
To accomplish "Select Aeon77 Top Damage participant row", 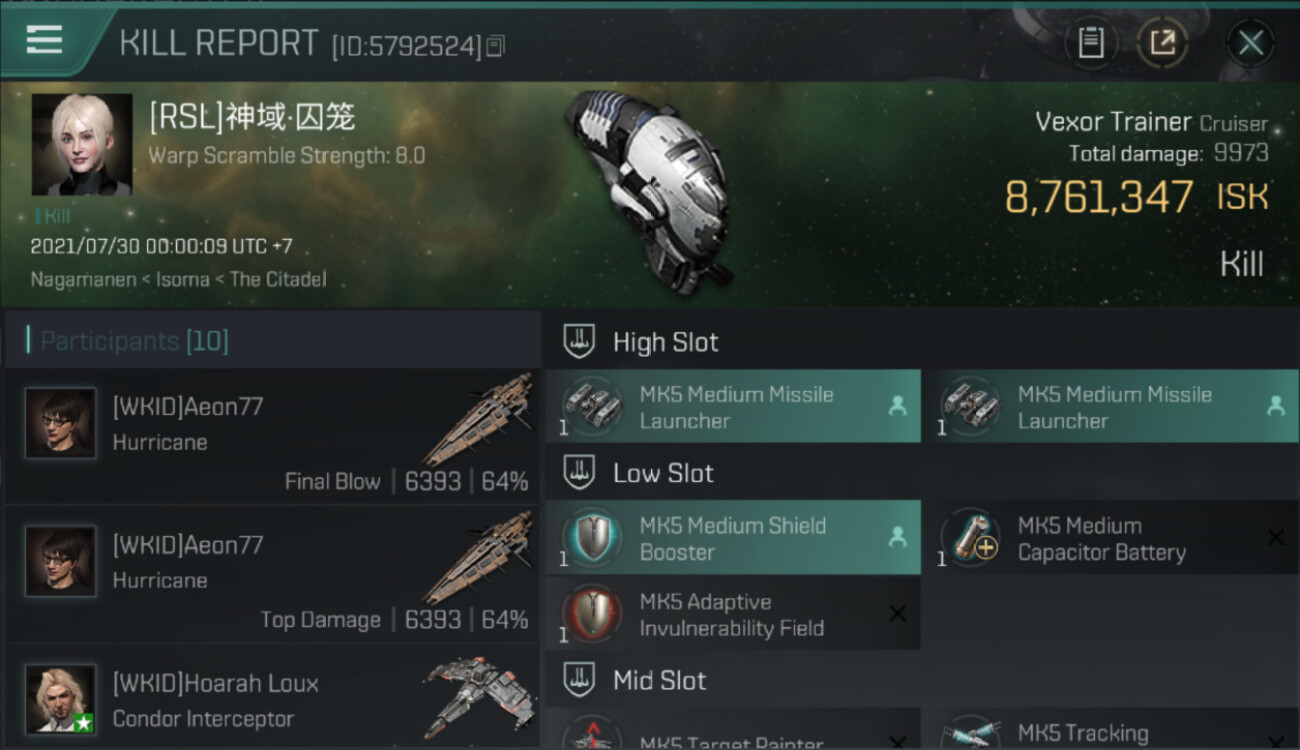I will [272, 574].
